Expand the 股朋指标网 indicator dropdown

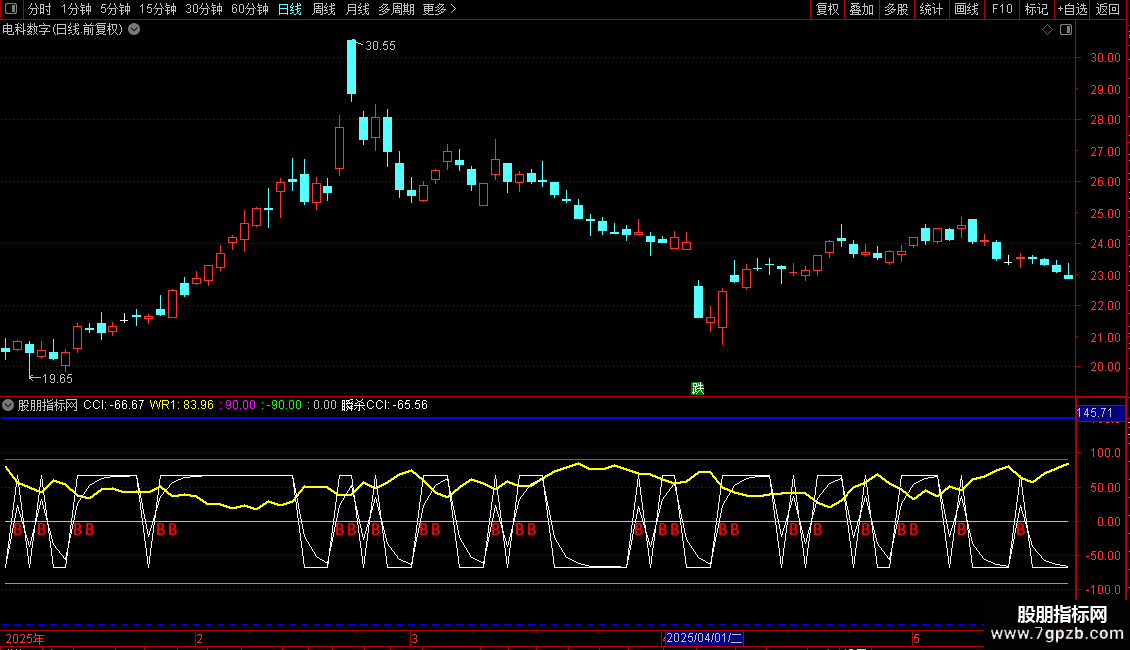9,405
